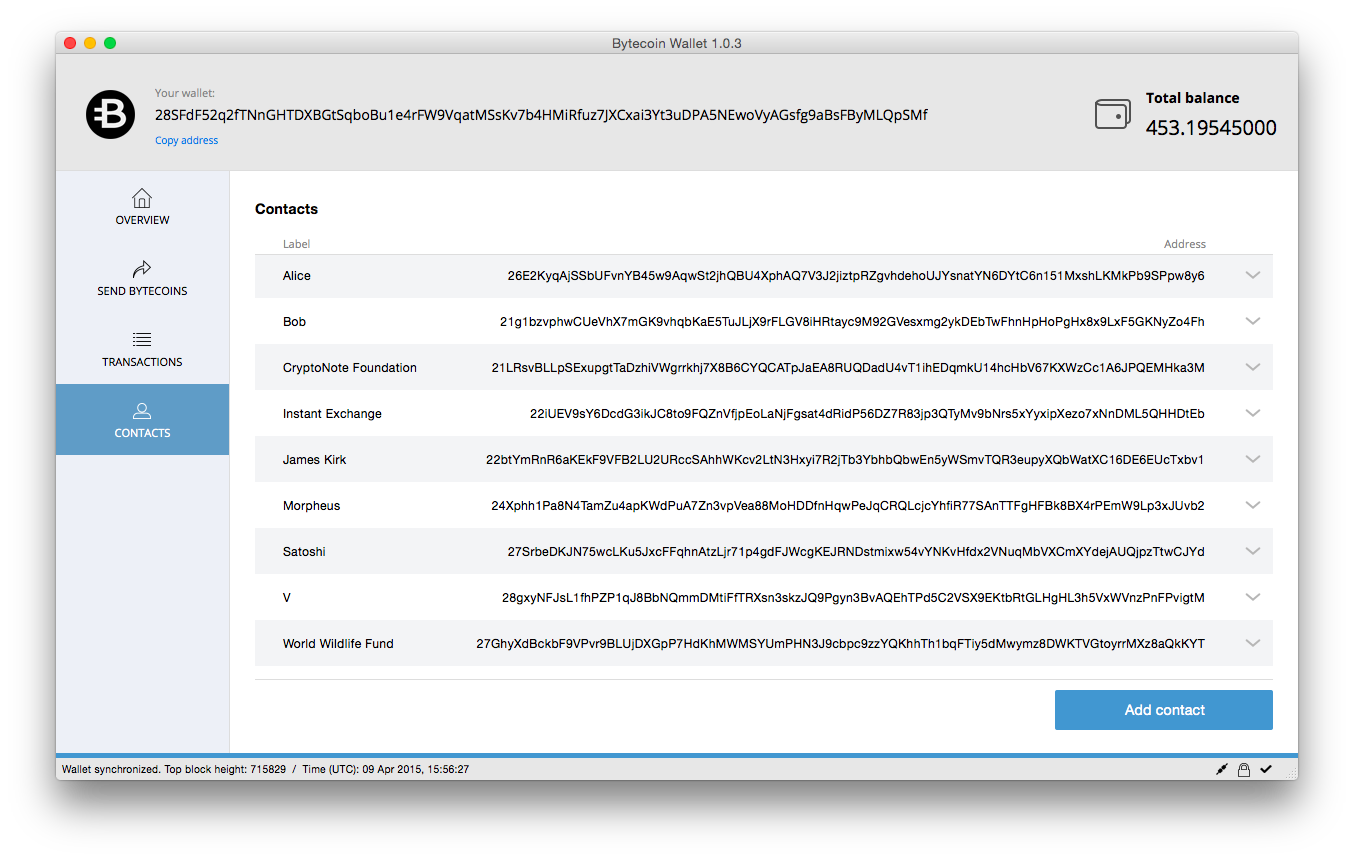Click the Contacts person icon
The width and height of the screenshot is (1354, 860).
[142, 411]
